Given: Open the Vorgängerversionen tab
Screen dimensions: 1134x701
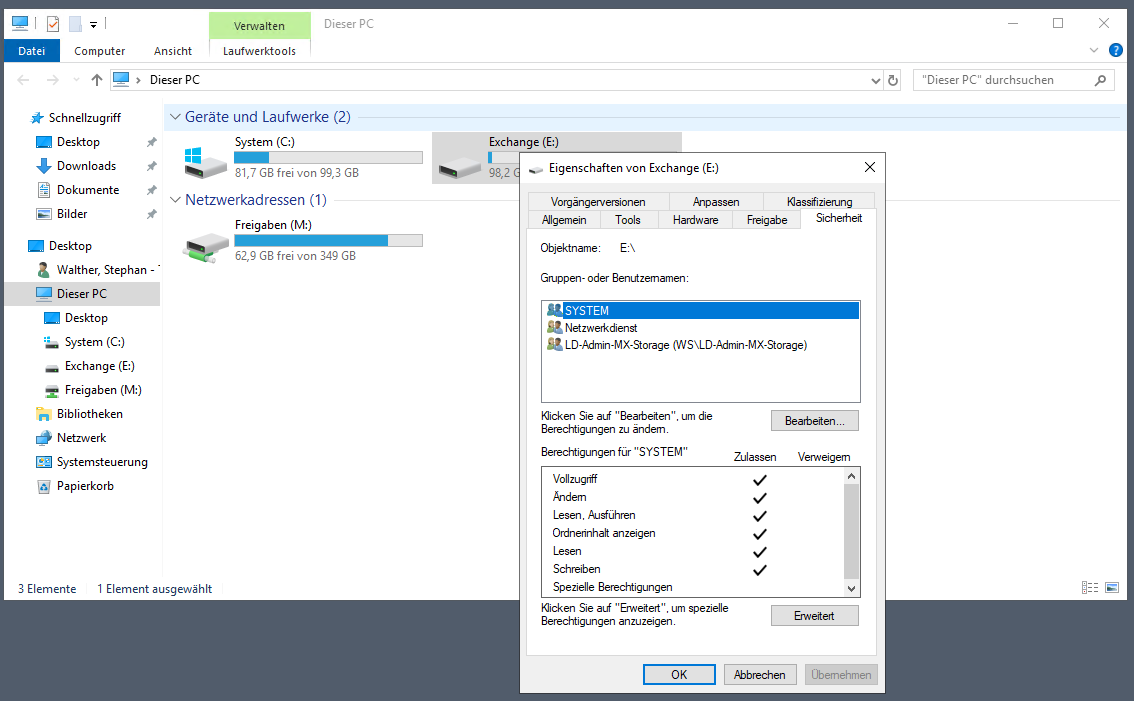Looking at the screenshot, I should pyautogui.click(x=597, y=202).
